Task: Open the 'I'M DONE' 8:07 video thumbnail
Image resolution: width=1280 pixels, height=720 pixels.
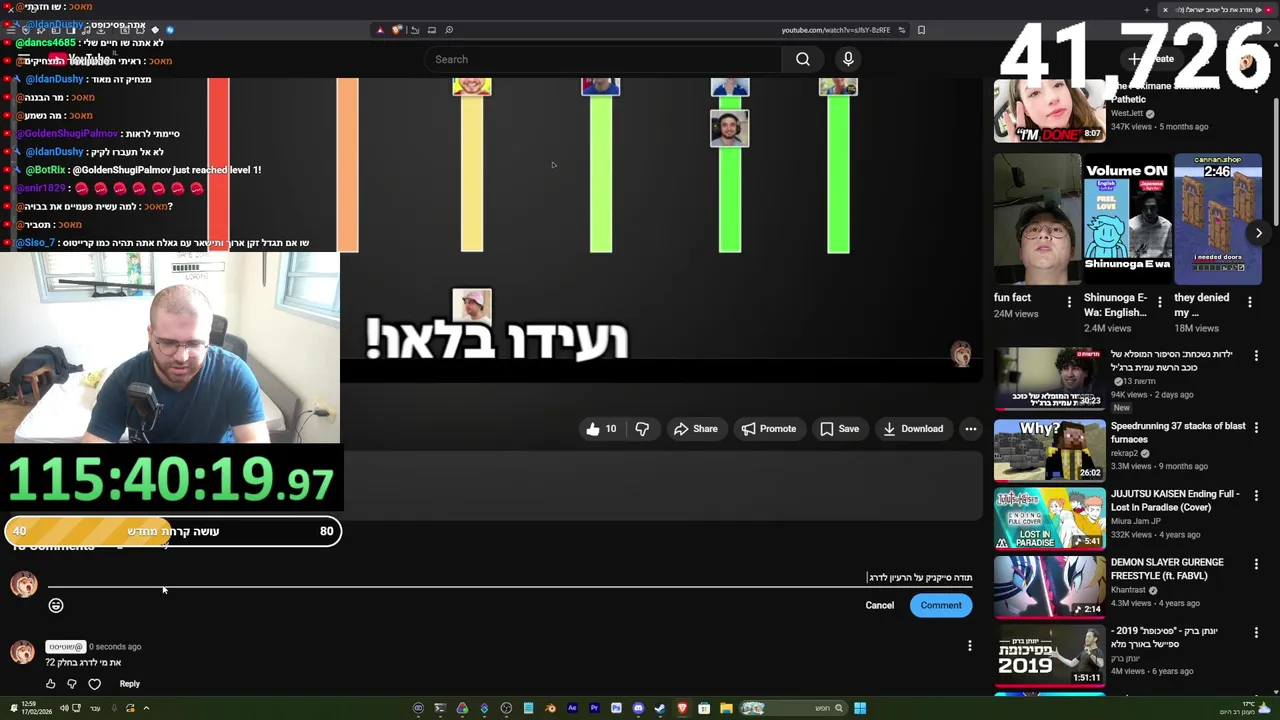Action: point(1049,110)
